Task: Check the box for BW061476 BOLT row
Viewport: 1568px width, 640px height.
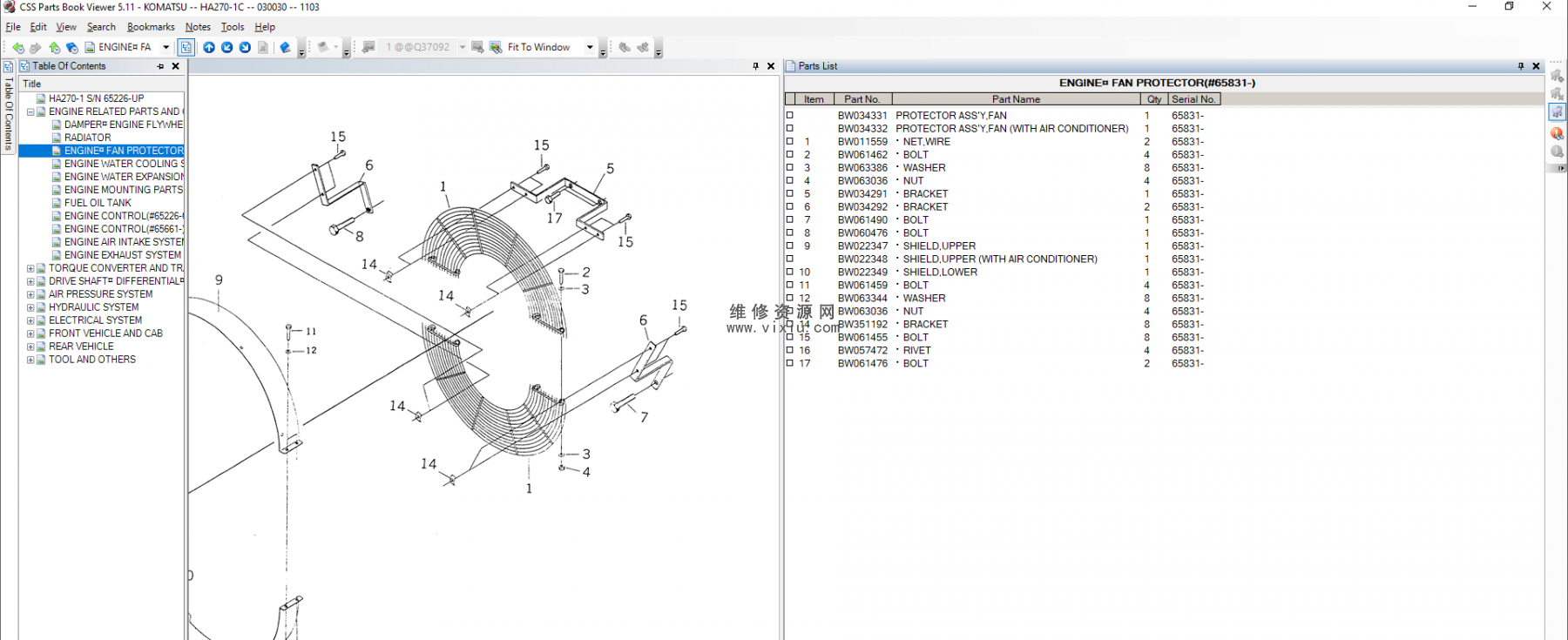Action: click(x=790, y=363)
